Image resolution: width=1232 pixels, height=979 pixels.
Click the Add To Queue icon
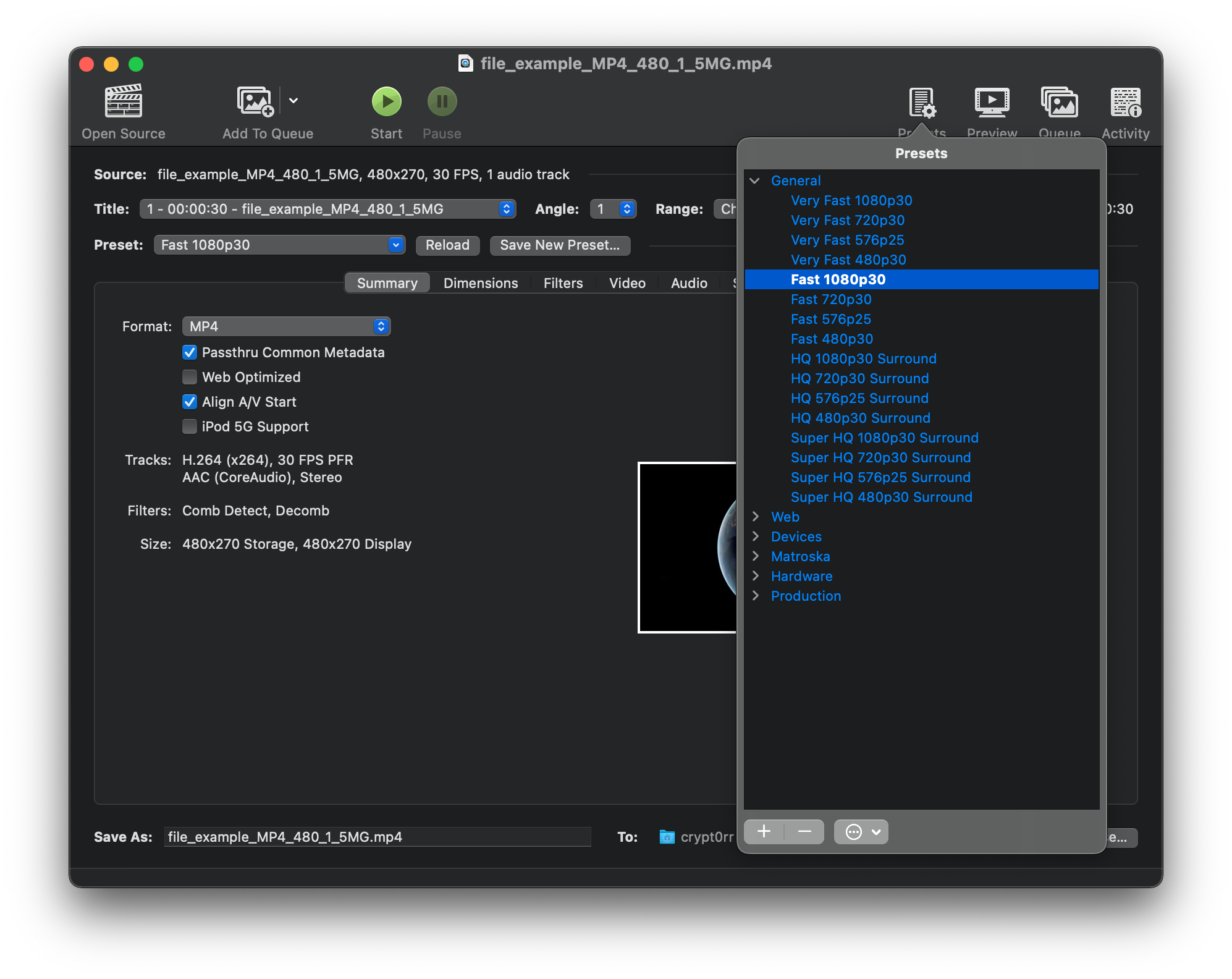[x=255, y=101]
